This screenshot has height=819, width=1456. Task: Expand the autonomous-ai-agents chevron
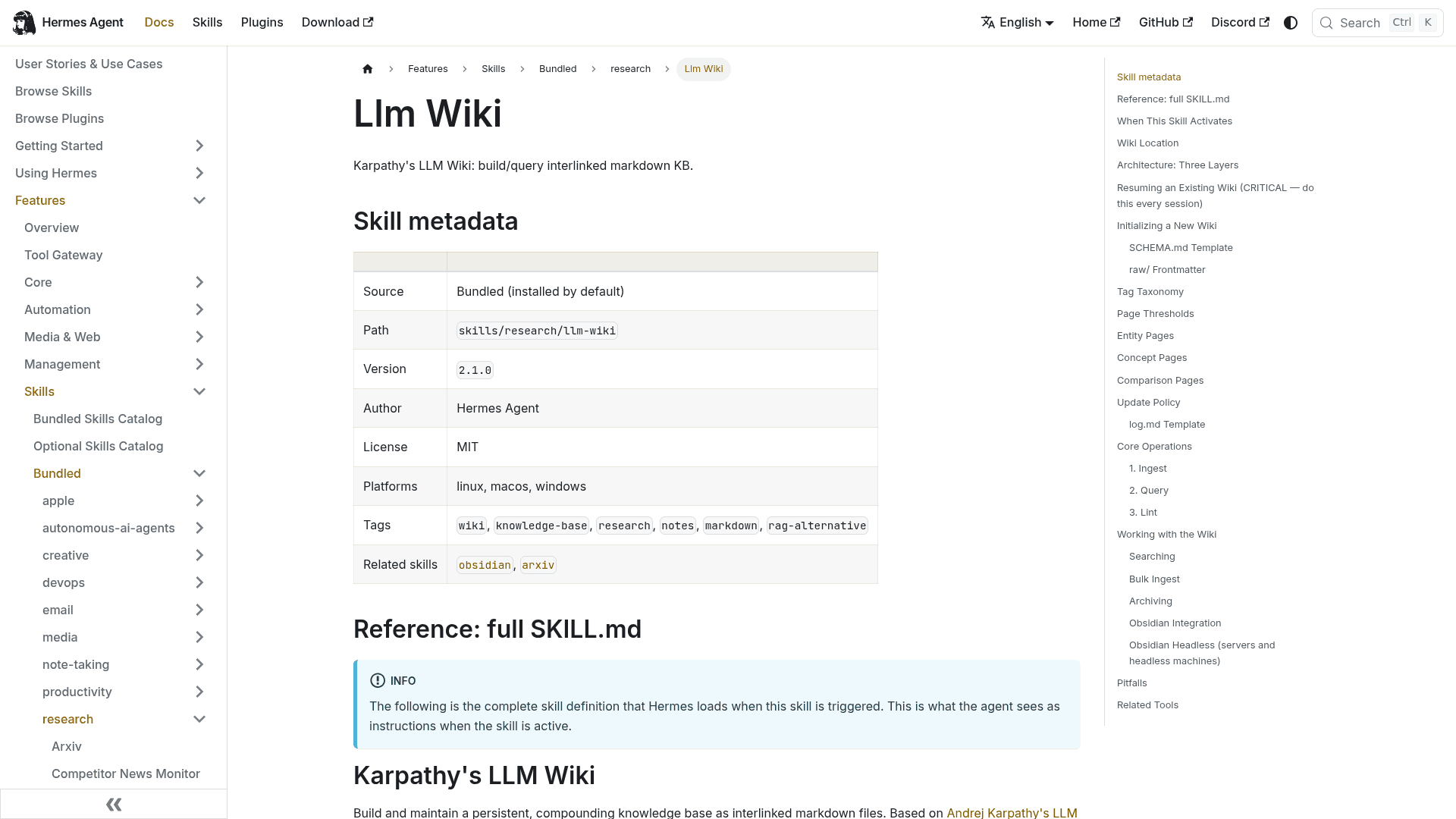tap(199, 528)
